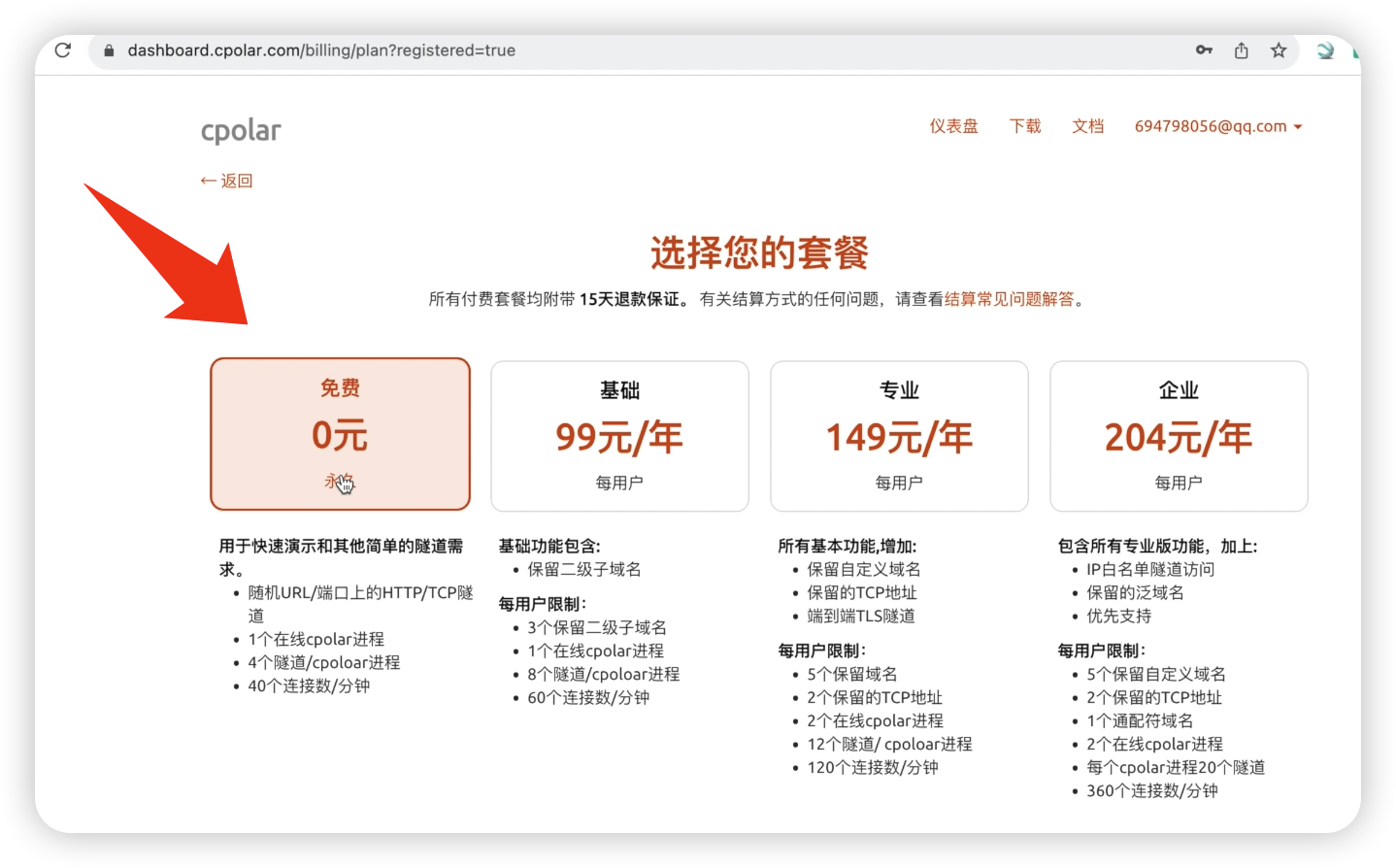Click the 60个连接数/分钟 item

click(x=588, y=698)
